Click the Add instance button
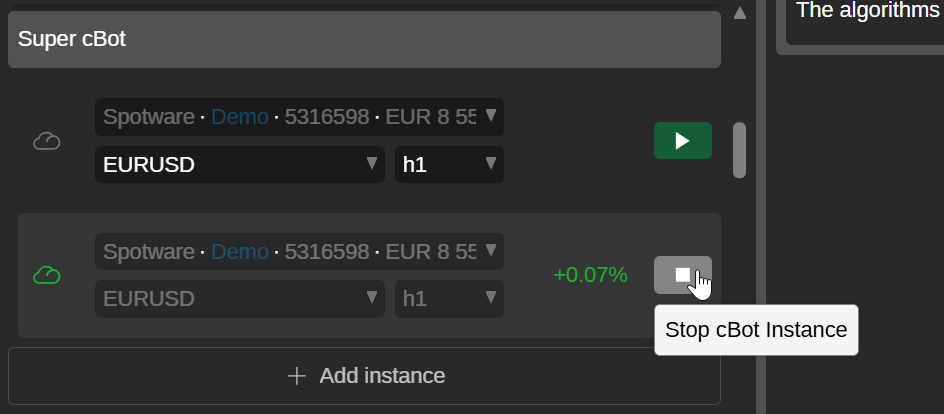 pos(364,376)
